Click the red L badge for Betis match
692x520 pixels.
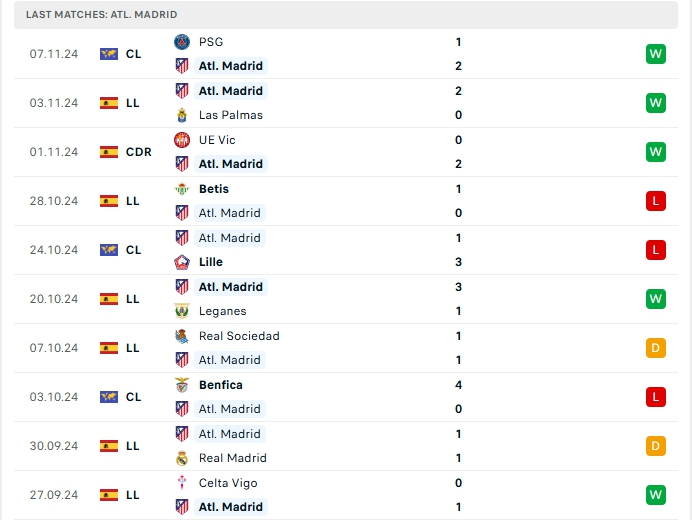656,201
